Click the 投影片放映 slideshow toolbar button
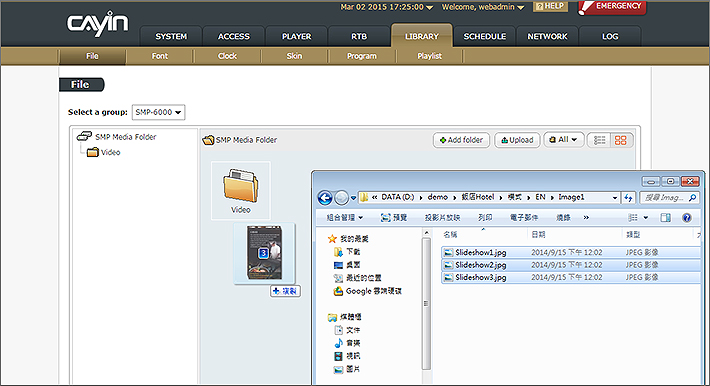Viewport: 710px width, 386px height. coord(442,217)
